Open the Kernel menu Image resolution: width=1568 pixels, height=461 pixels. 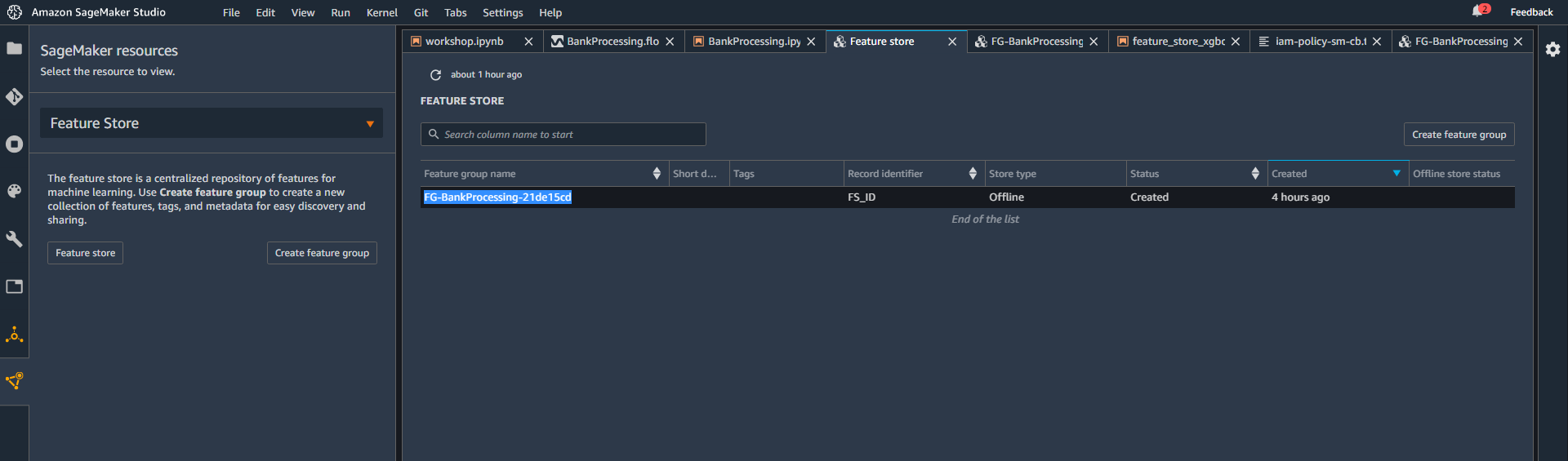(x=382, y=12)
